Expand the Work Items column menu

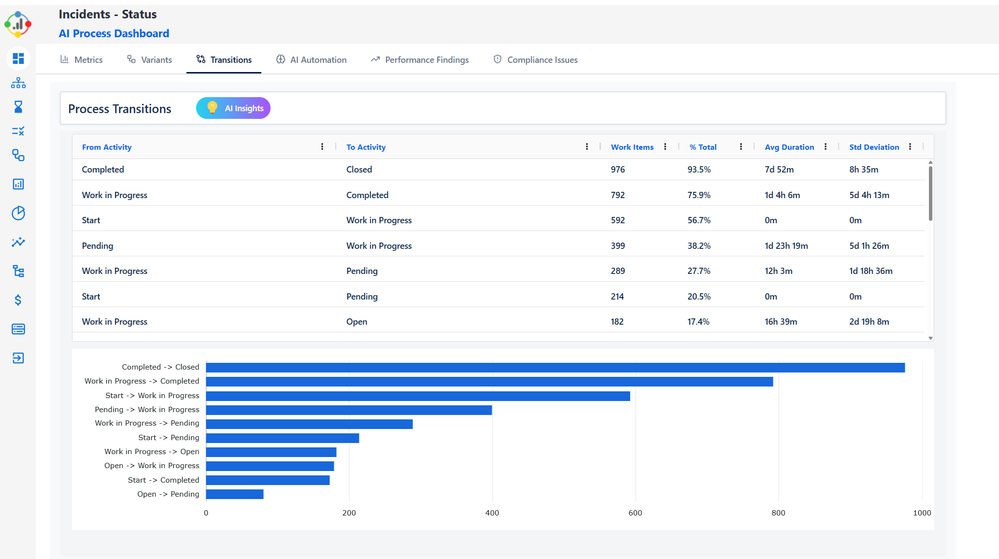coord(665,147)
